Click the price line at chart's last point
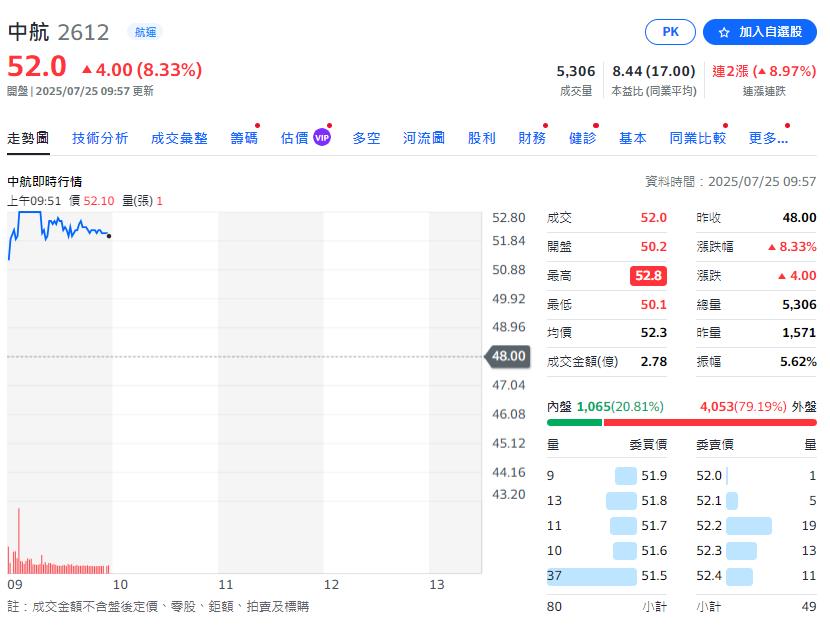The image size is (830, 625). 109,236
